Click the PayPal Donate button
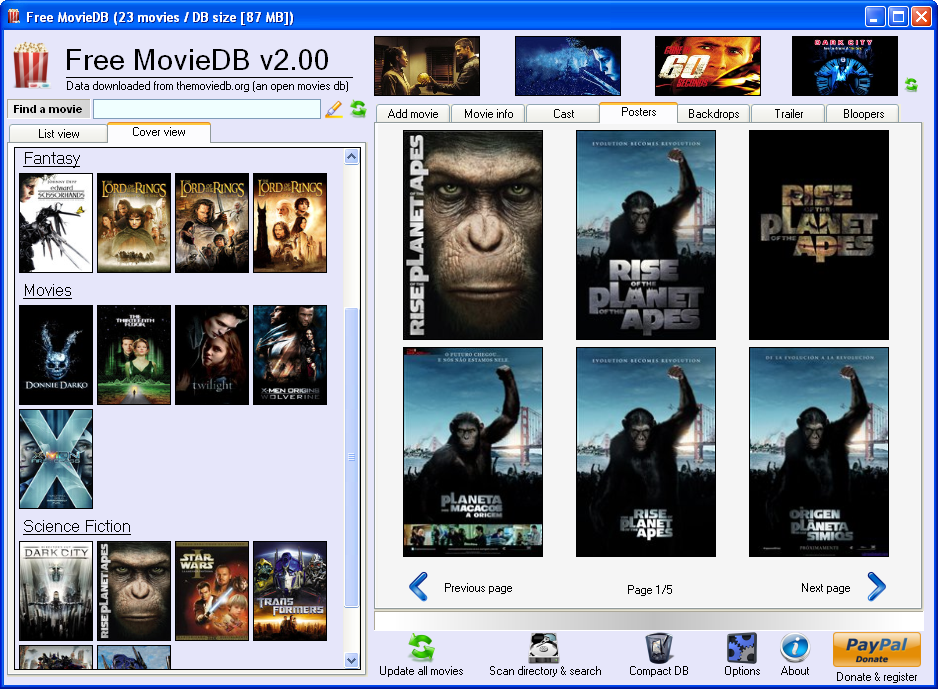Screen dimensions: 938x689 876,650
